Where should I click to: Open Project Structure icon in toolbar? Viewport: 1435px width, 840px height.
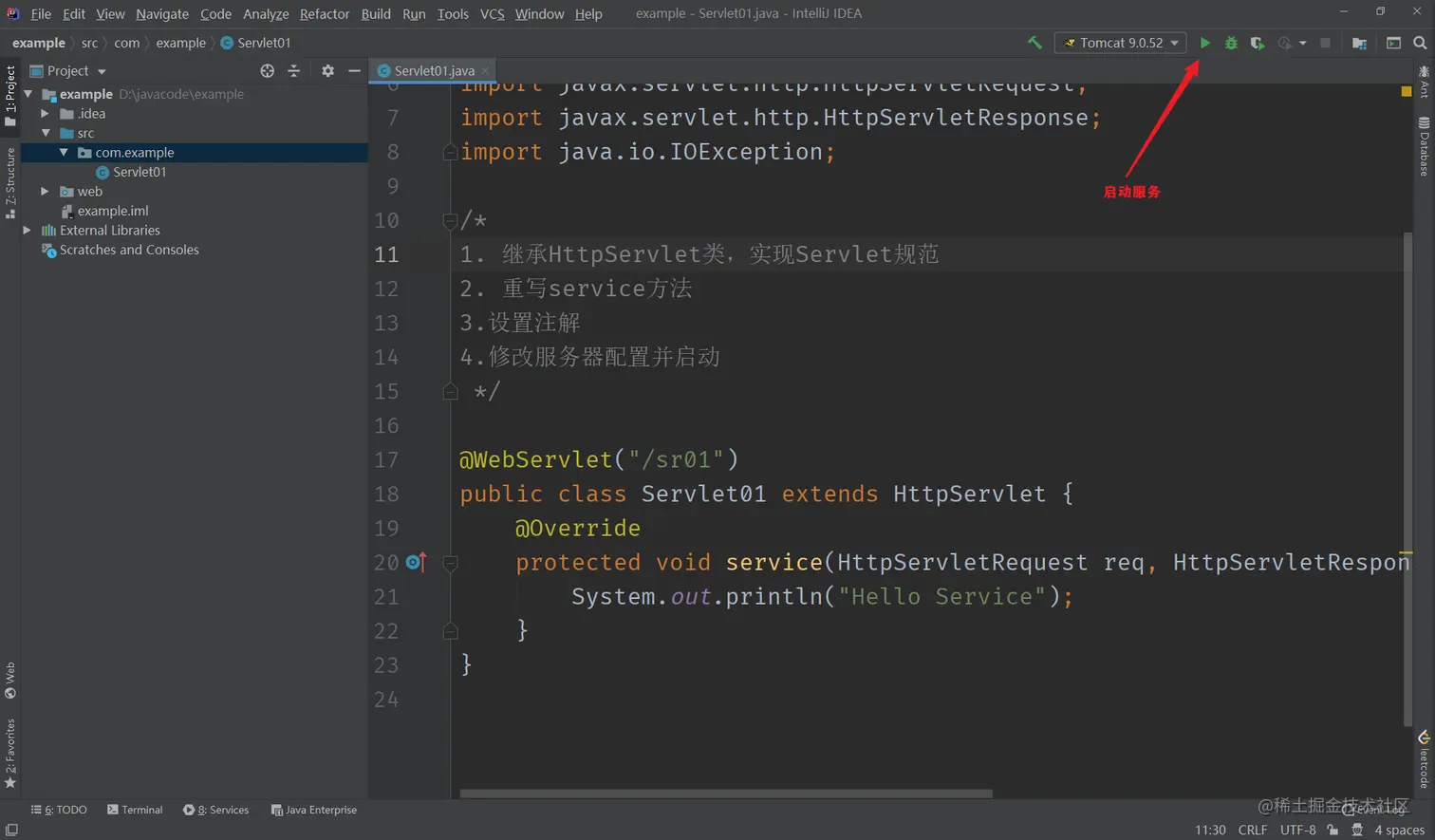[x=1359, y=43]
